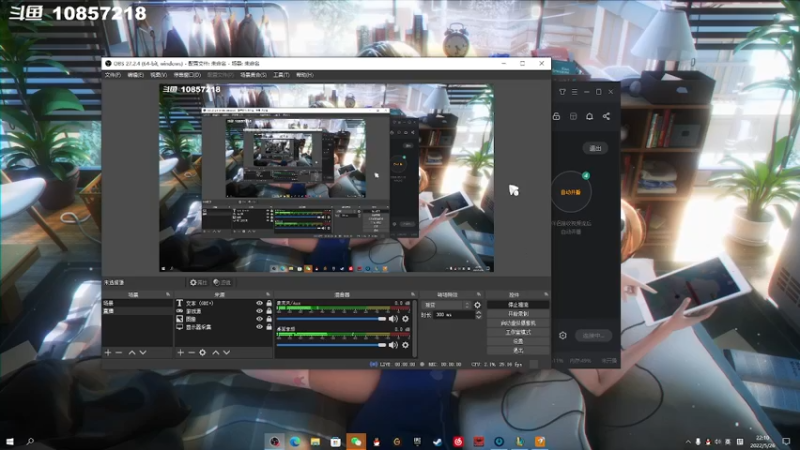
Task: Open the 帮助(H) menu in OBS
Action: pyautogui.click(x=305, y=75)
